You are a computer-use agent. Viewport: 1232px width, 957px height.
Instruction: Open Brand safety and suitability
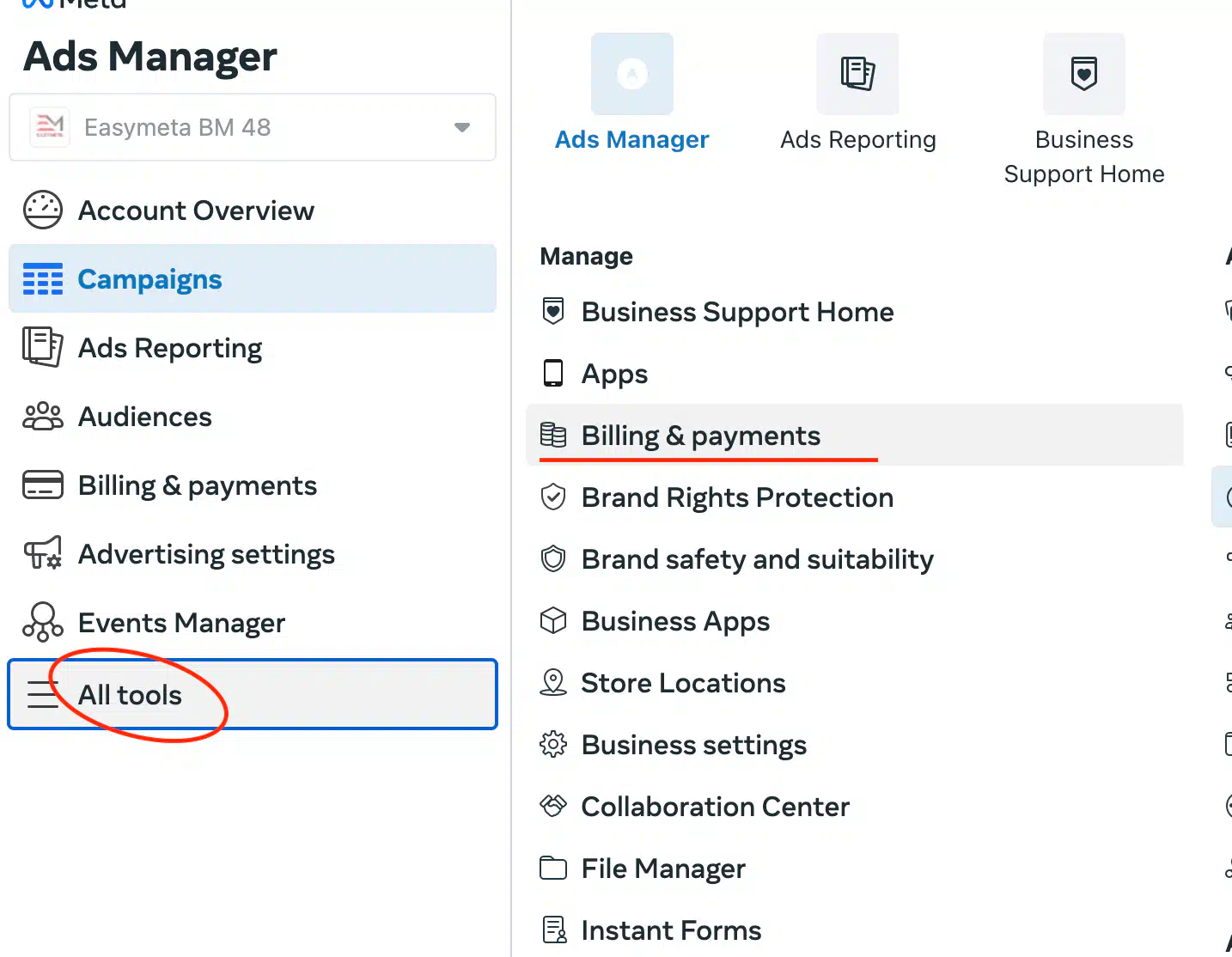[x=855, y=558]
